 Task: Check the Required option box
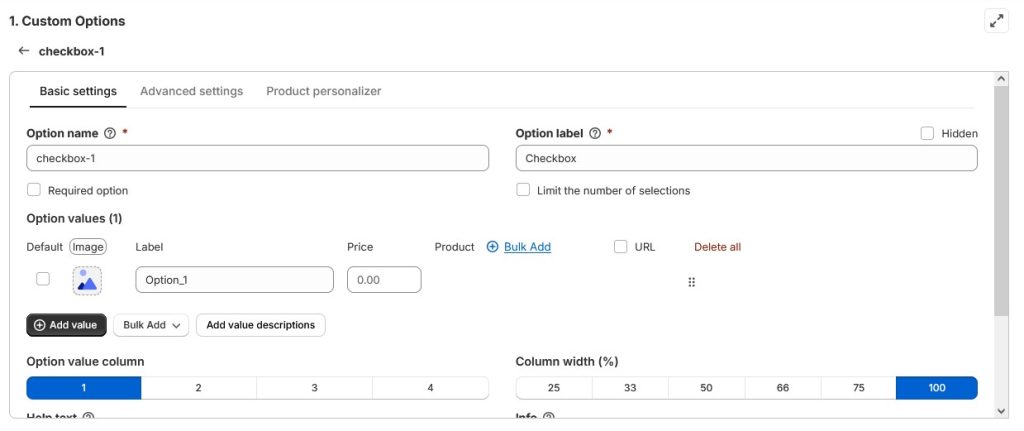34,190
